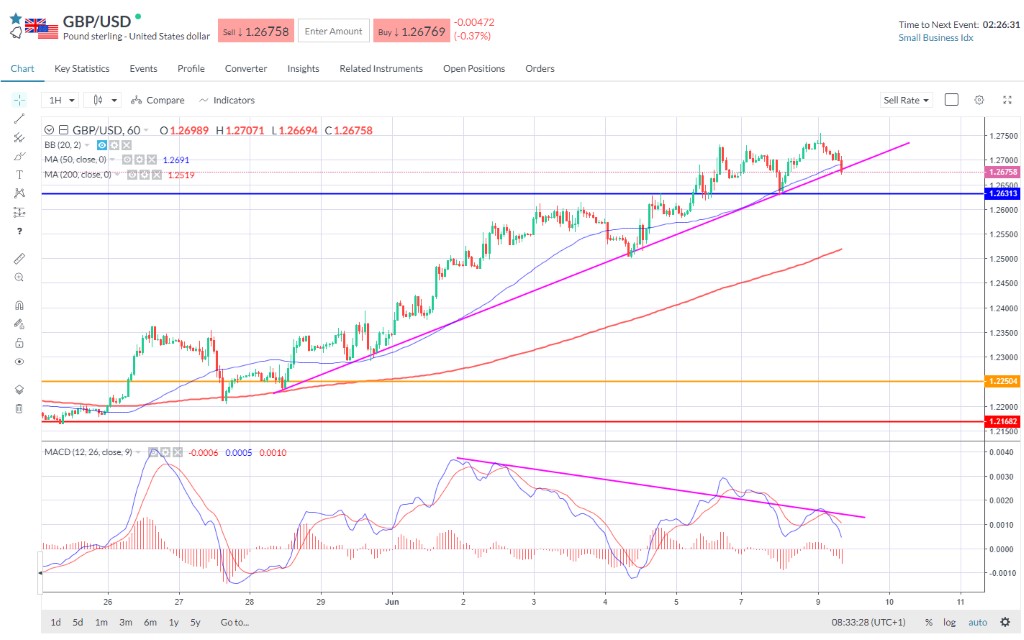The image size is (1024, 640).
Task: Open the 1H timeframe dropdown
Action: pos(61,100)
